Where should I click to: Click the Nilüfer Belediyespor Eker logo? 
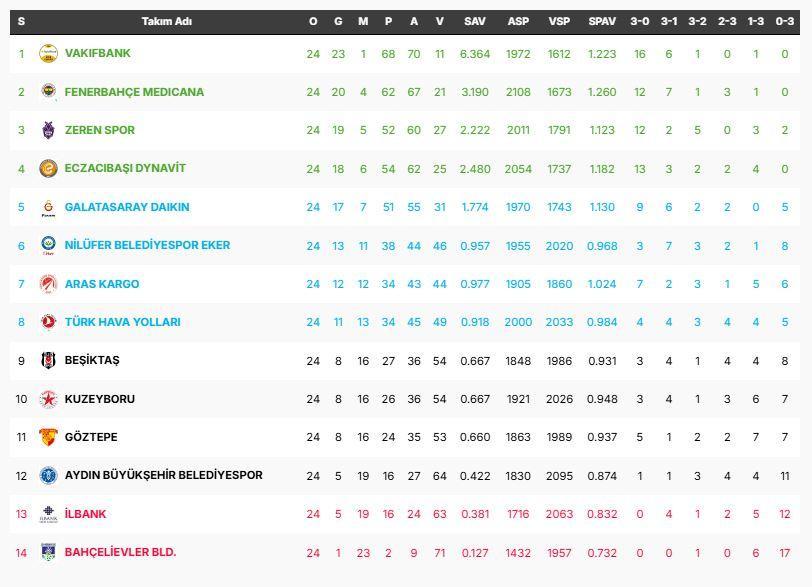coord(48,246)
